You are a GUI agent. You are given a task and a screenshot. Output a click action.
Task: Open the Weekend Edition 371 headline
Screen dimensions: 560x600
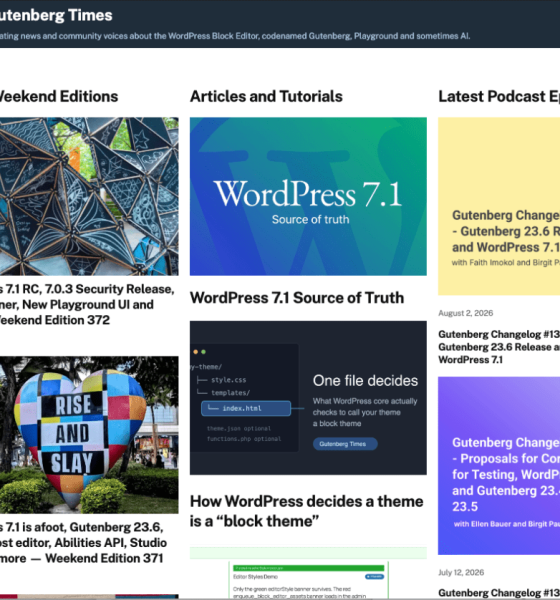click(83, 543)
